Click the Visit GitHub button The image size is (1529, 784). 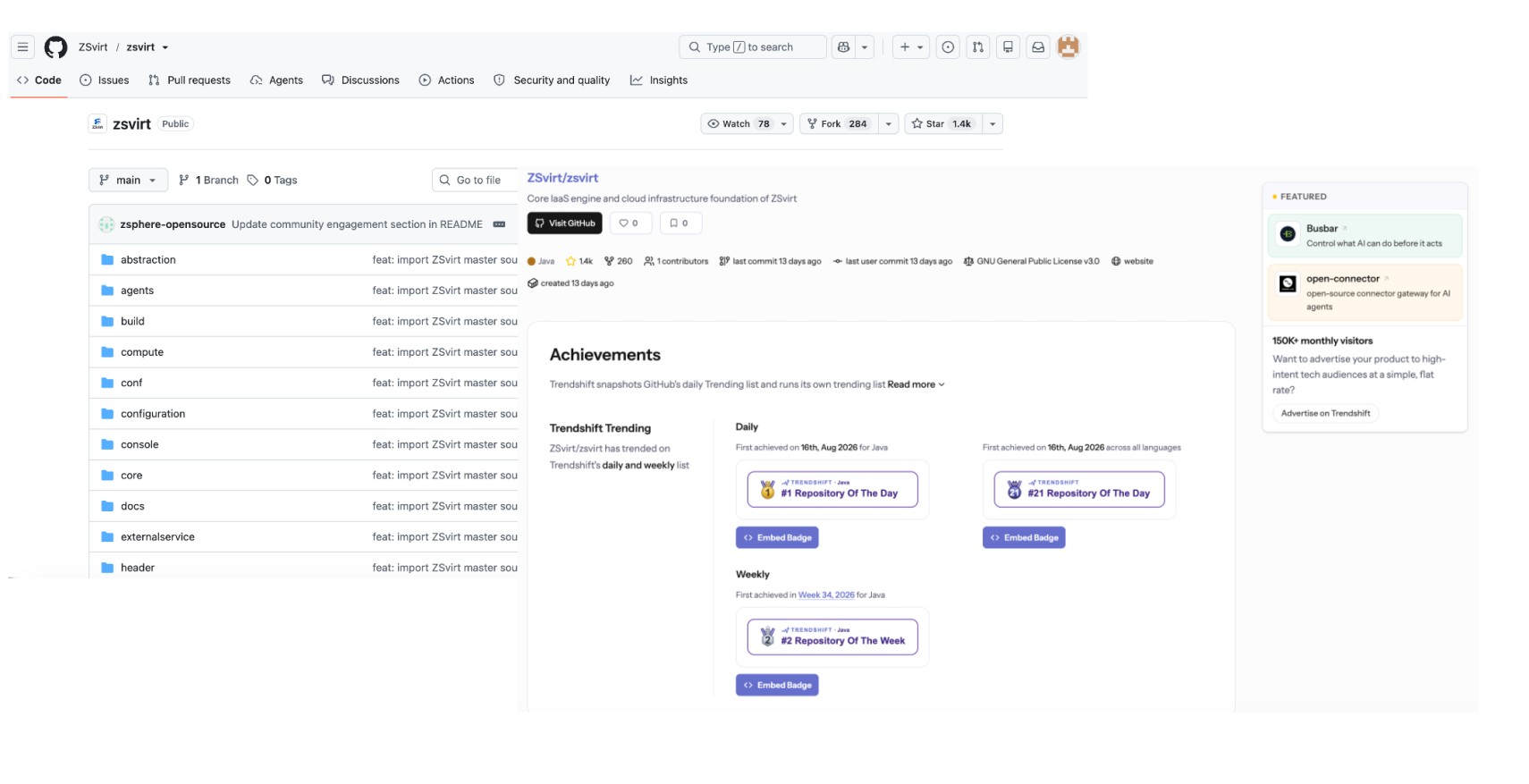(x=564, y=223)
